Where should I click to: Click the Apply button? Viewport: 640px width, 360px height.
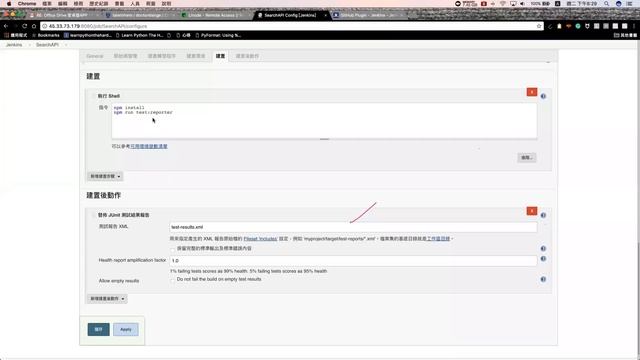(126, 329)
